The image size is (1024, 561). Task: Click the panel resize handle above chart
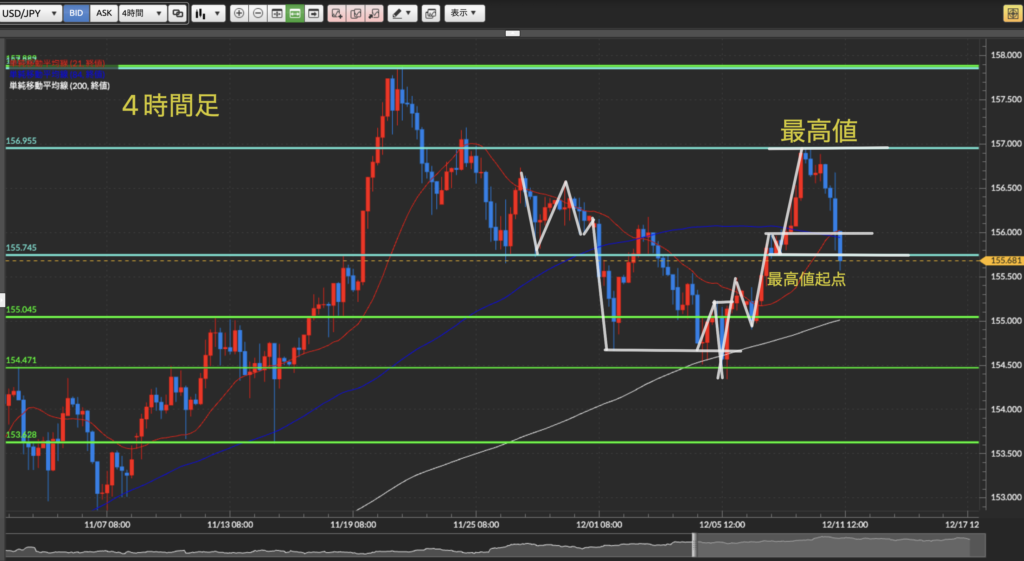pos(512,33)
